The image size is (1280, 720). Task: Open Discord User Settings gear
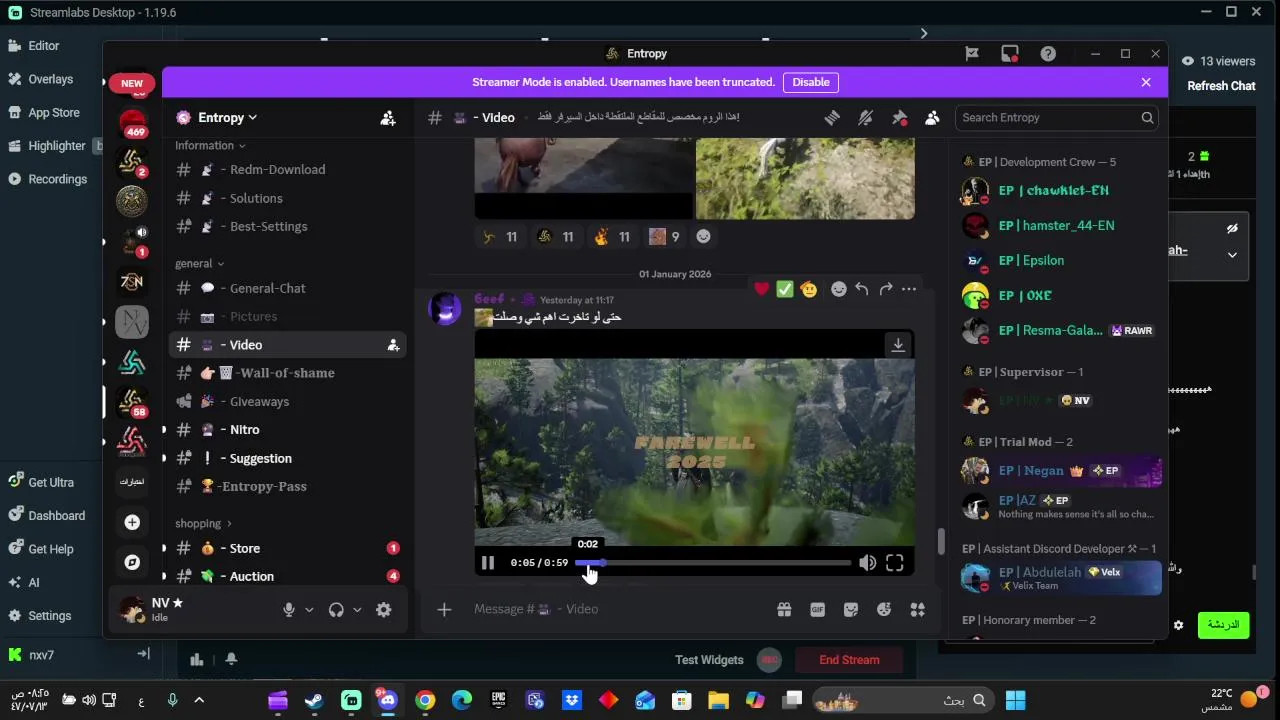tap(384, 610)
